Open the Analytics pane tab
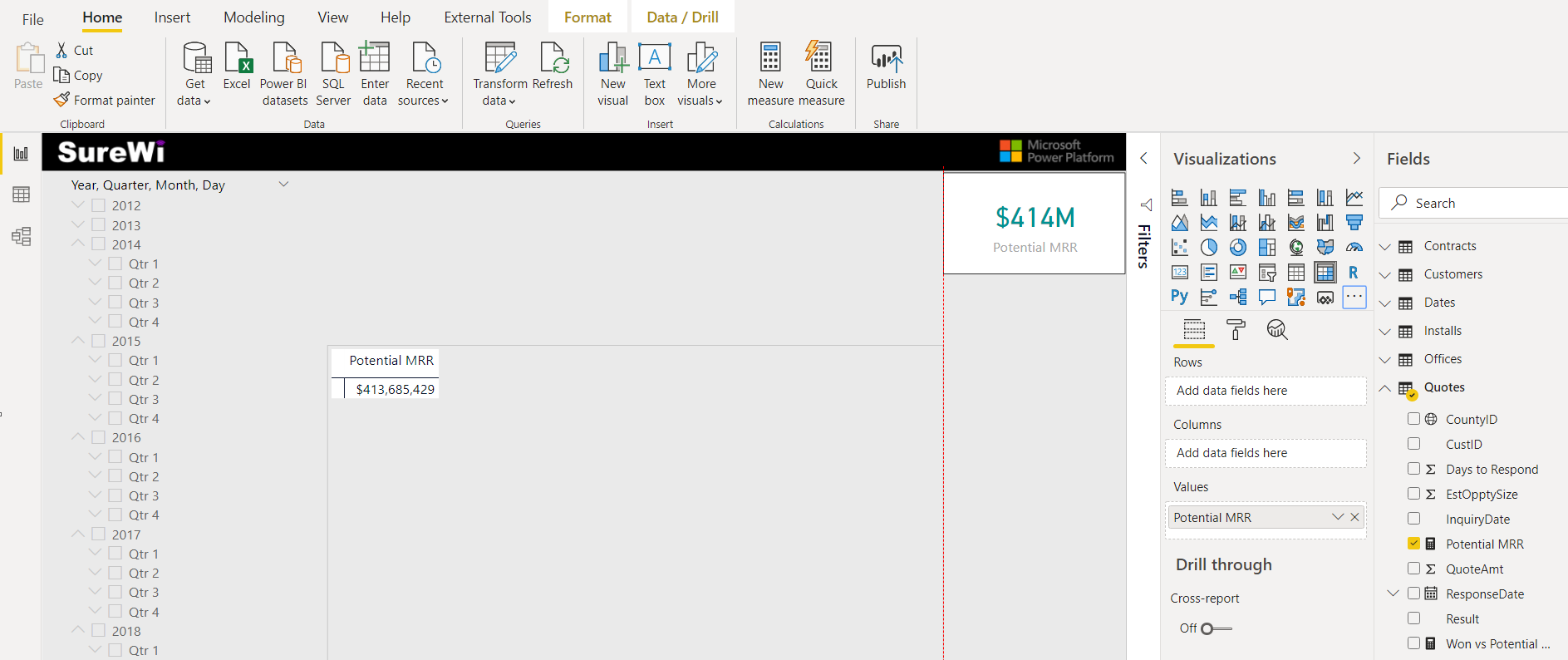Viewport: 1568px width, 660px height. 1277,330
